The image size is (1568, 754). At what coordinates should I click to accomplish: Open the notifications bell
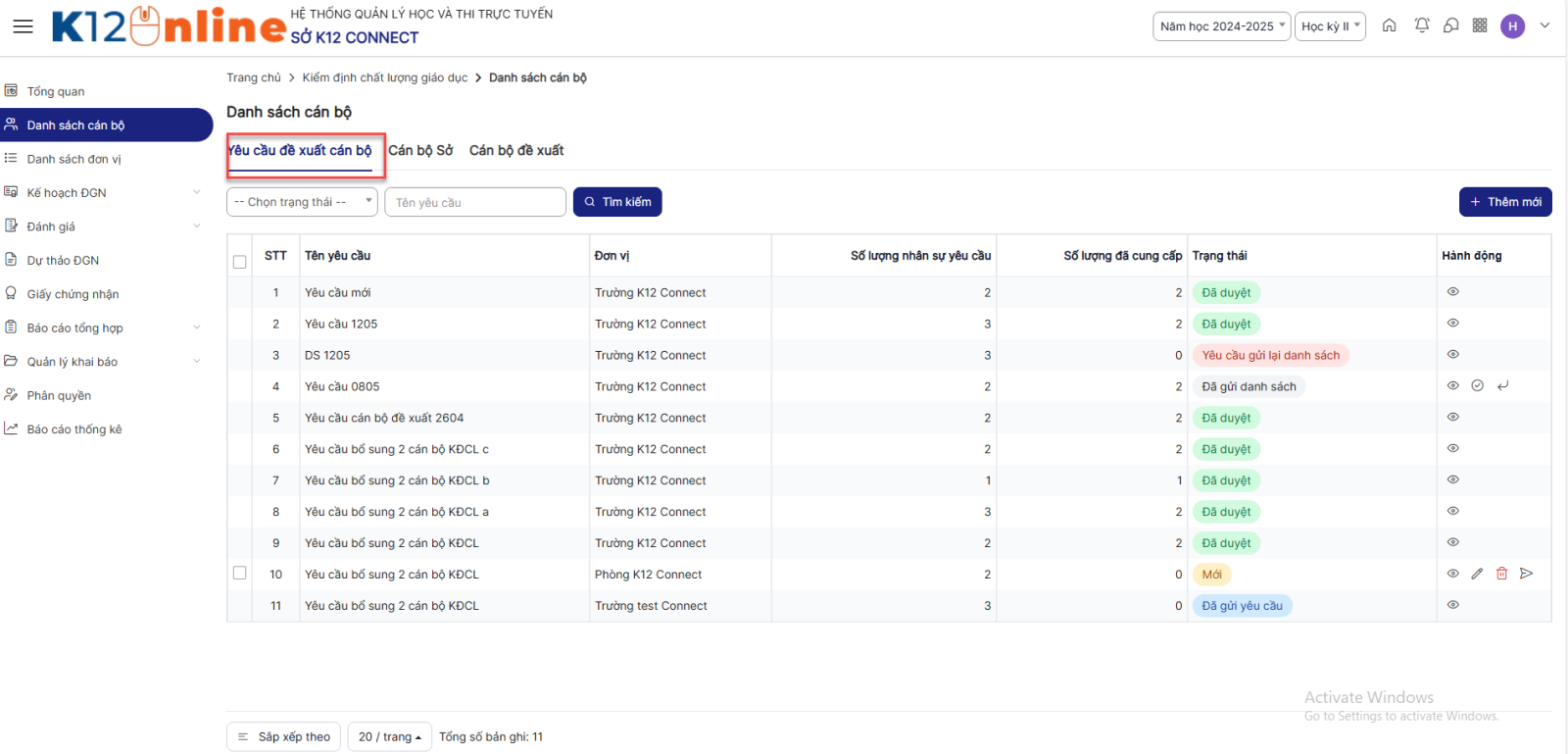coord(1421,25)
